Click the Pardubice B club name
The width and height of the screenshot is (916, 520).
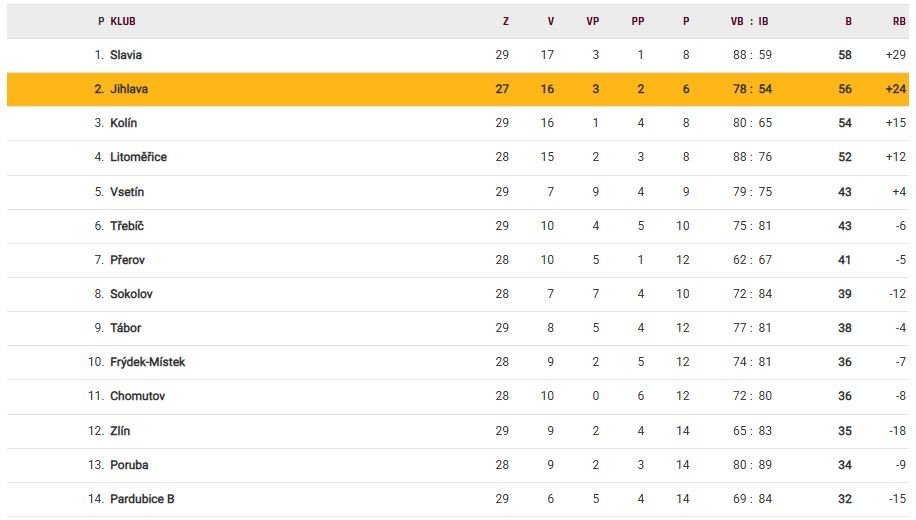point(142,499)
